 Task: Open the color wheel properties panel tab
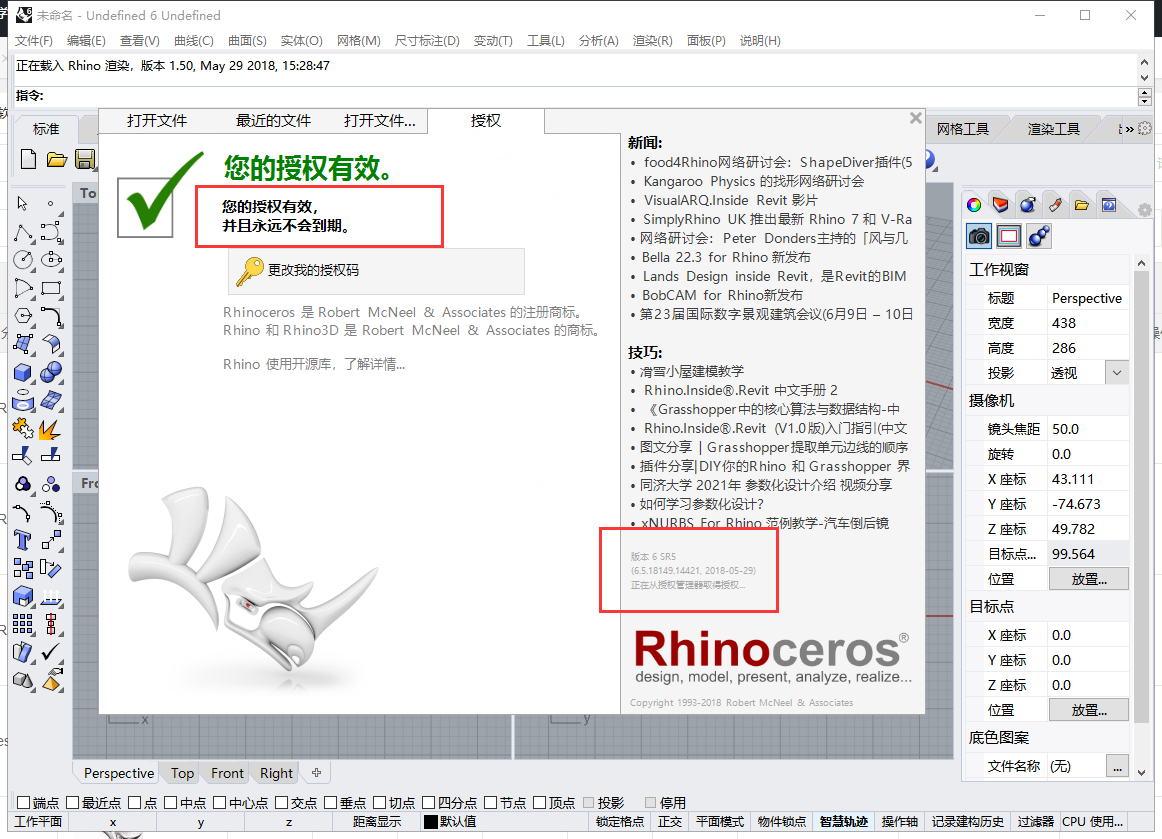[x=975, y=205]
